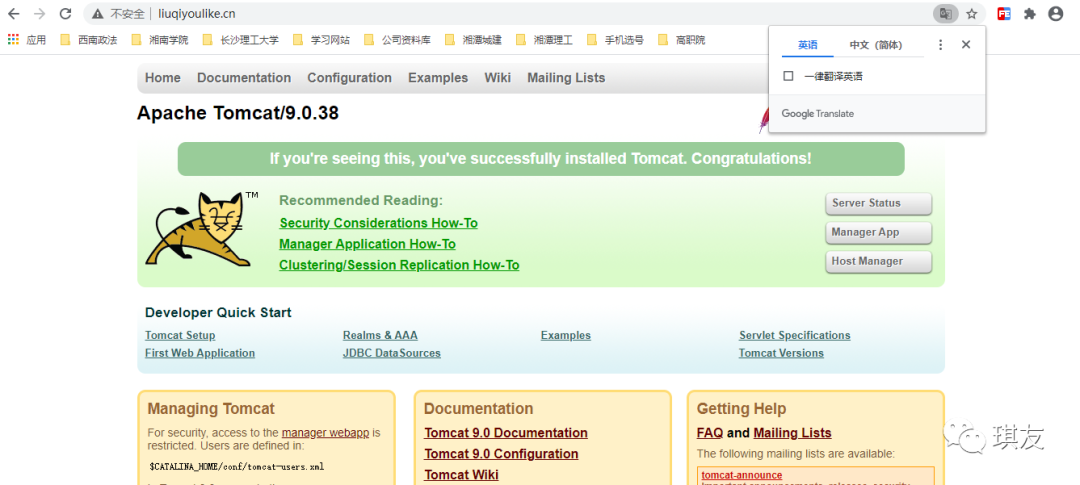This screenshot has width=1080, height=485.
Task: Open the 湘潭理工 bookmark folder
Action: 544,40
